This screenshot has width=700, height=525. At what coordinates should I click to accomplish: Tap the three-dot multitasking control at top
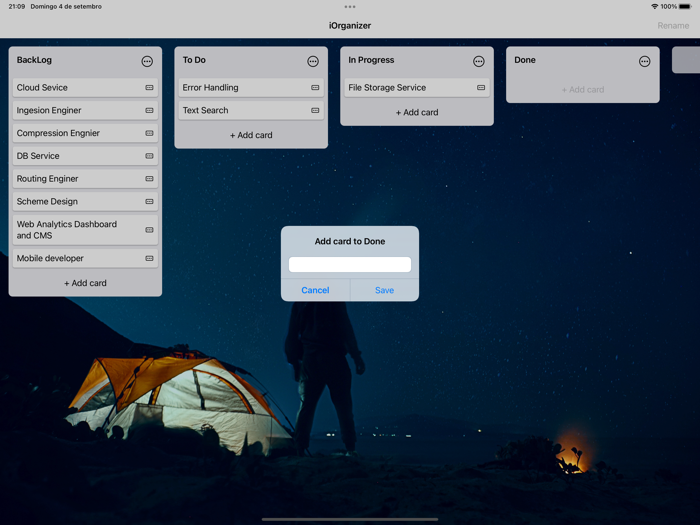click(x=350, y=7)
